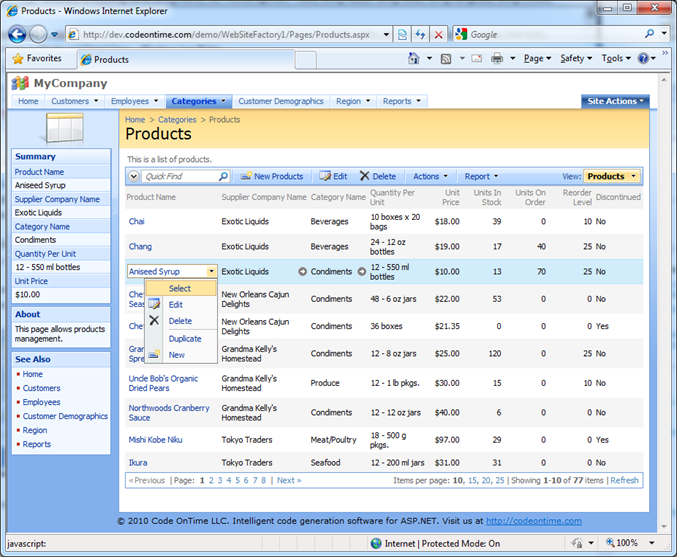The height and width of the screenshot is (557, 677).
Task: Click the Favorites star icon
Action: [x=17, y=59]
